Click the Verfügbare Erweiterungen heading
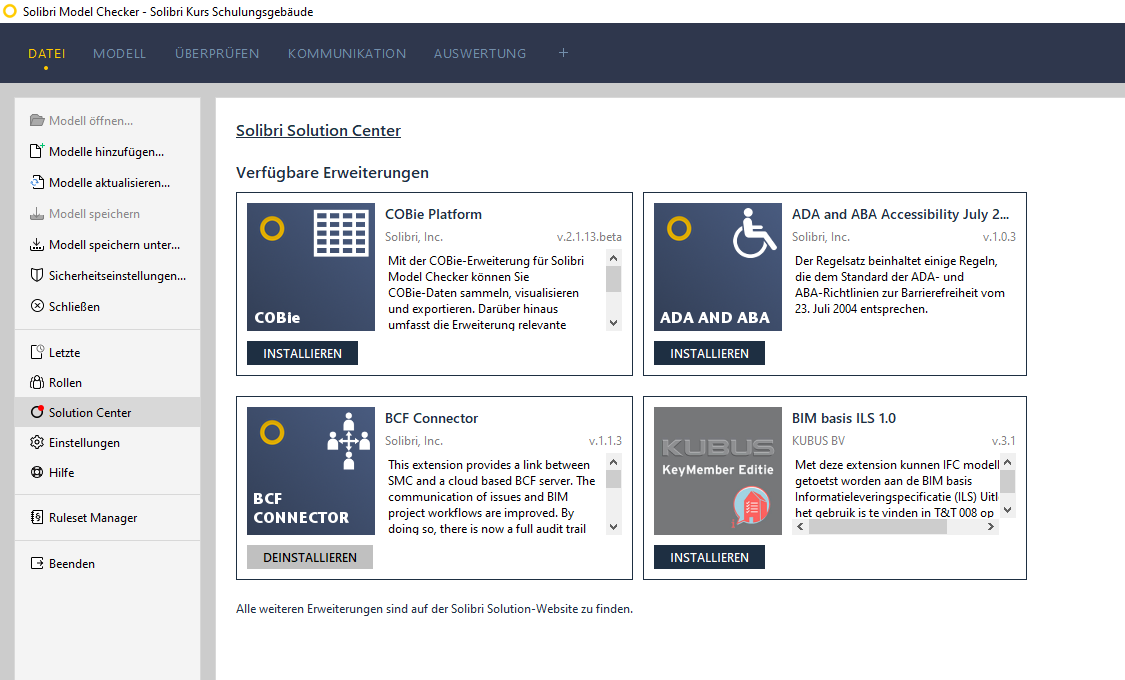Image resolution: width=1125 pixels, height=680 pixels. point(332,173)
